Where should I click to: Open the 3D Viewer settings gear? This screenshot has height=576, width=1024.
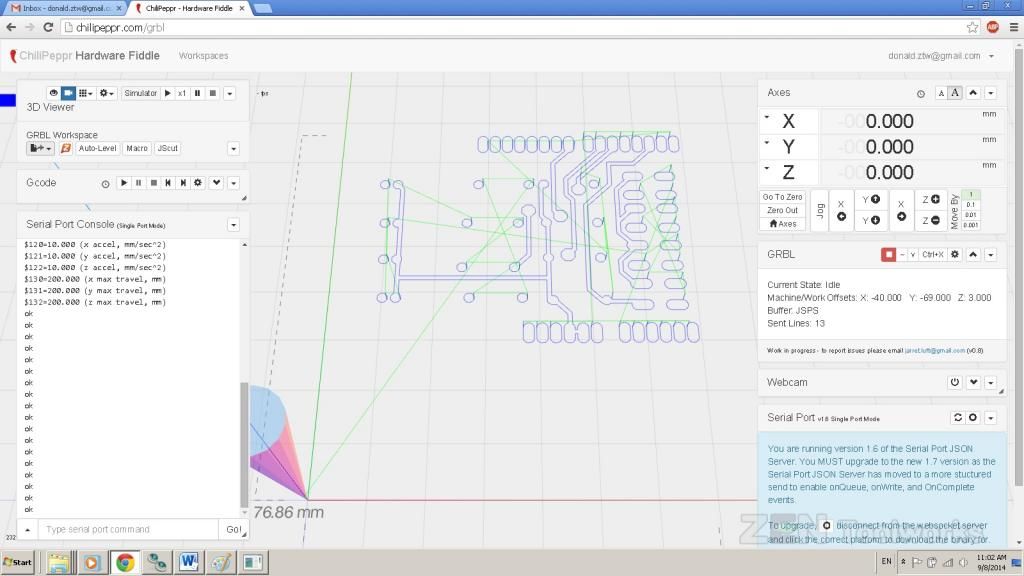(104, 93)
